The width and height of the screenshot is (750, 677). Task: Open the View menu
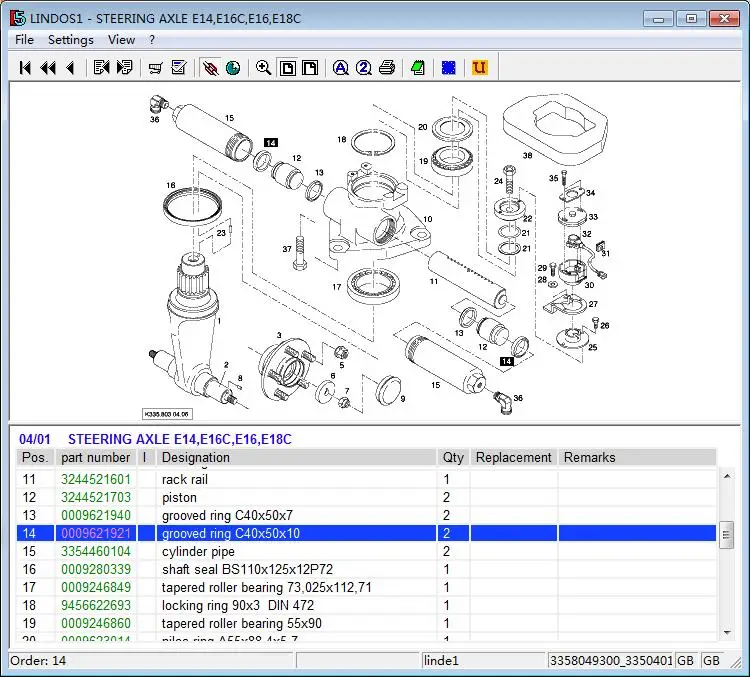click(x=121, y=40)
